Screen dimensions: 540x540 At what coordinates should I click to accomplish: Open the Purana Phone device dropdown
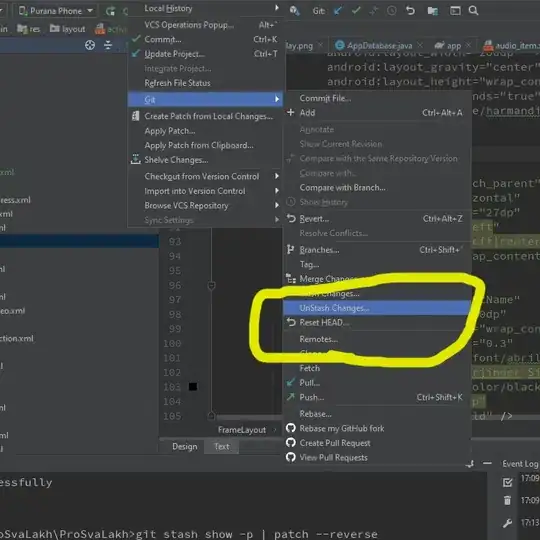click(x=56, y=11)
